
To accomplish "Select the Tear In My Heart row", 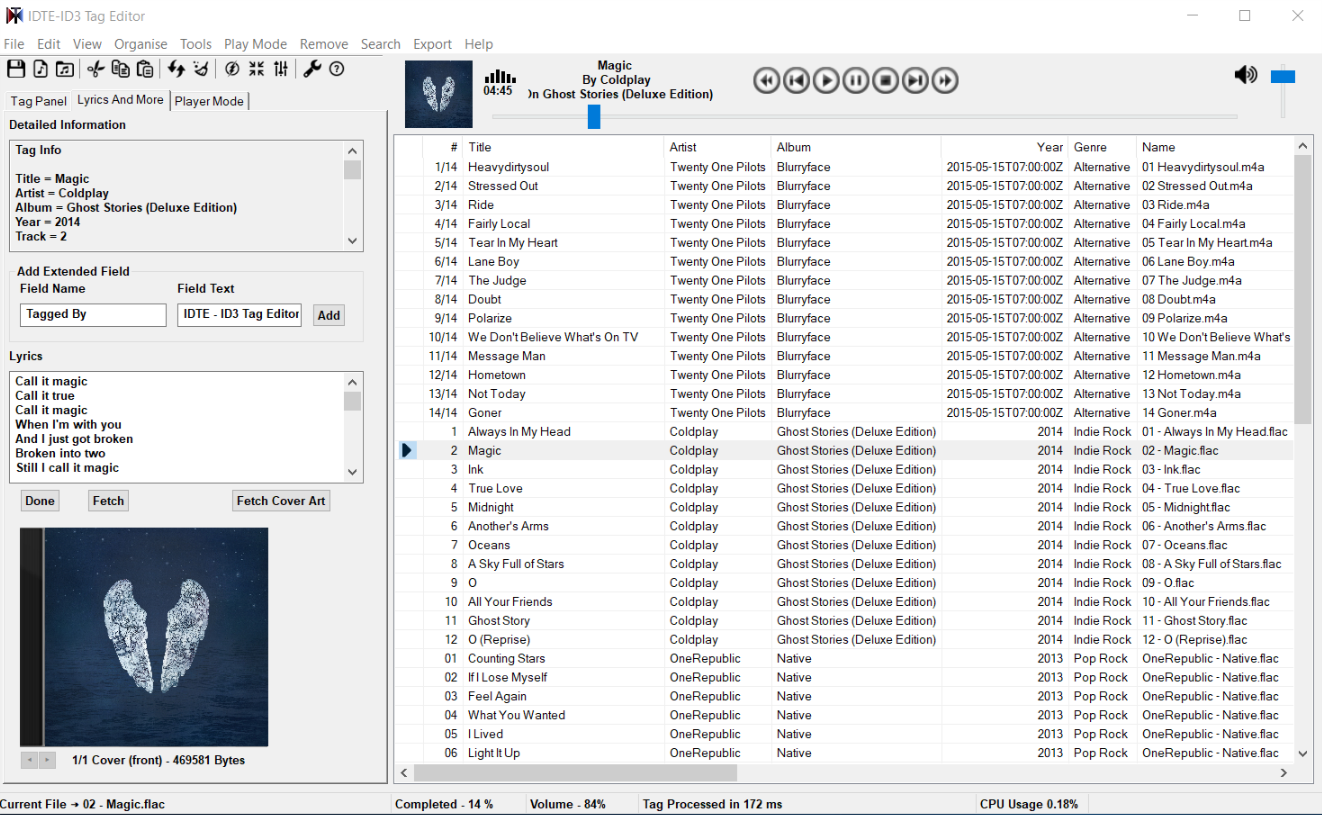I will pyautogui.click(x=843, y=243).
